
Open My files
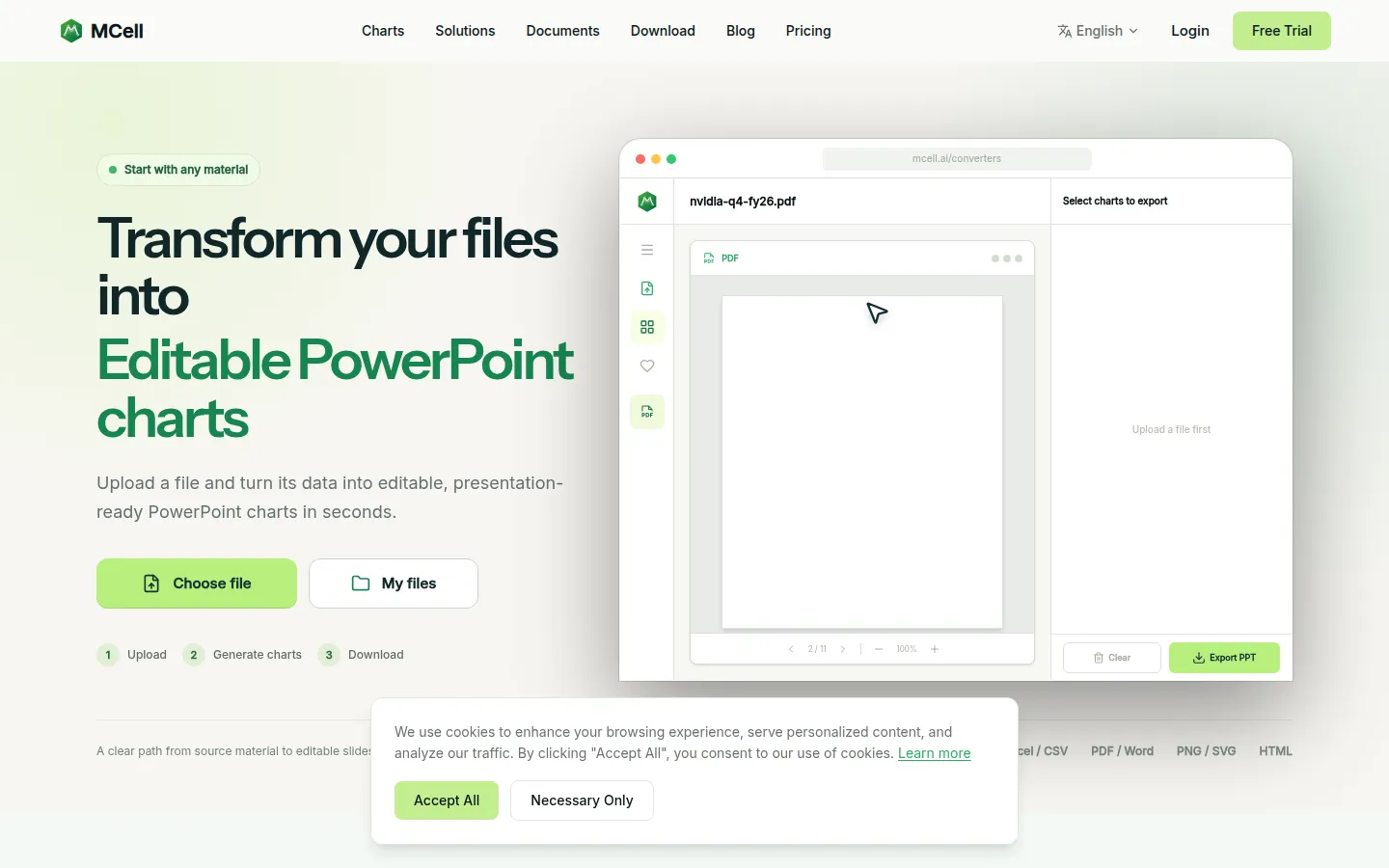pyautogui.click(x=394, y=583)
